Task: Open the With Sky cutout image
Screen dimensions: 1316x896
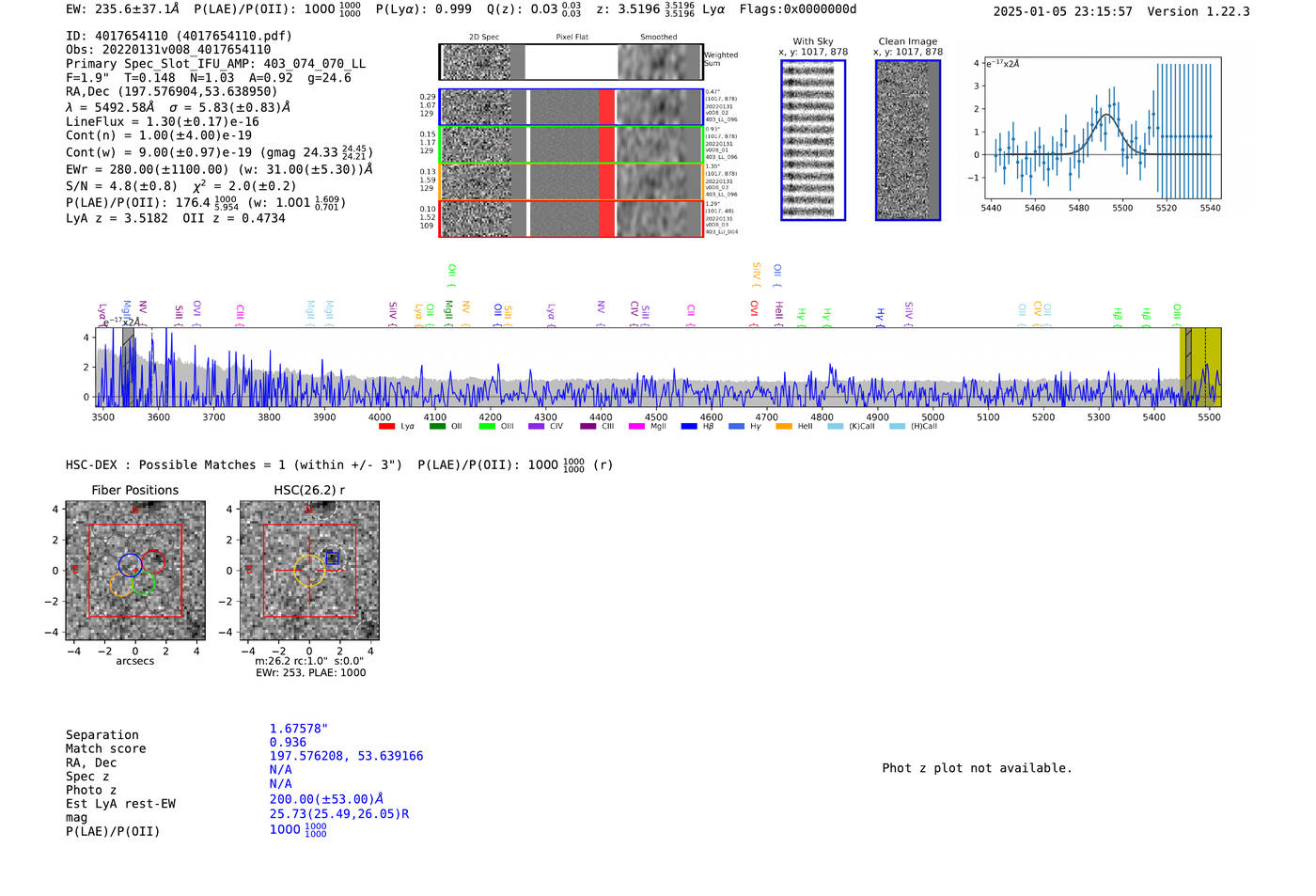Action: point(813,140)
